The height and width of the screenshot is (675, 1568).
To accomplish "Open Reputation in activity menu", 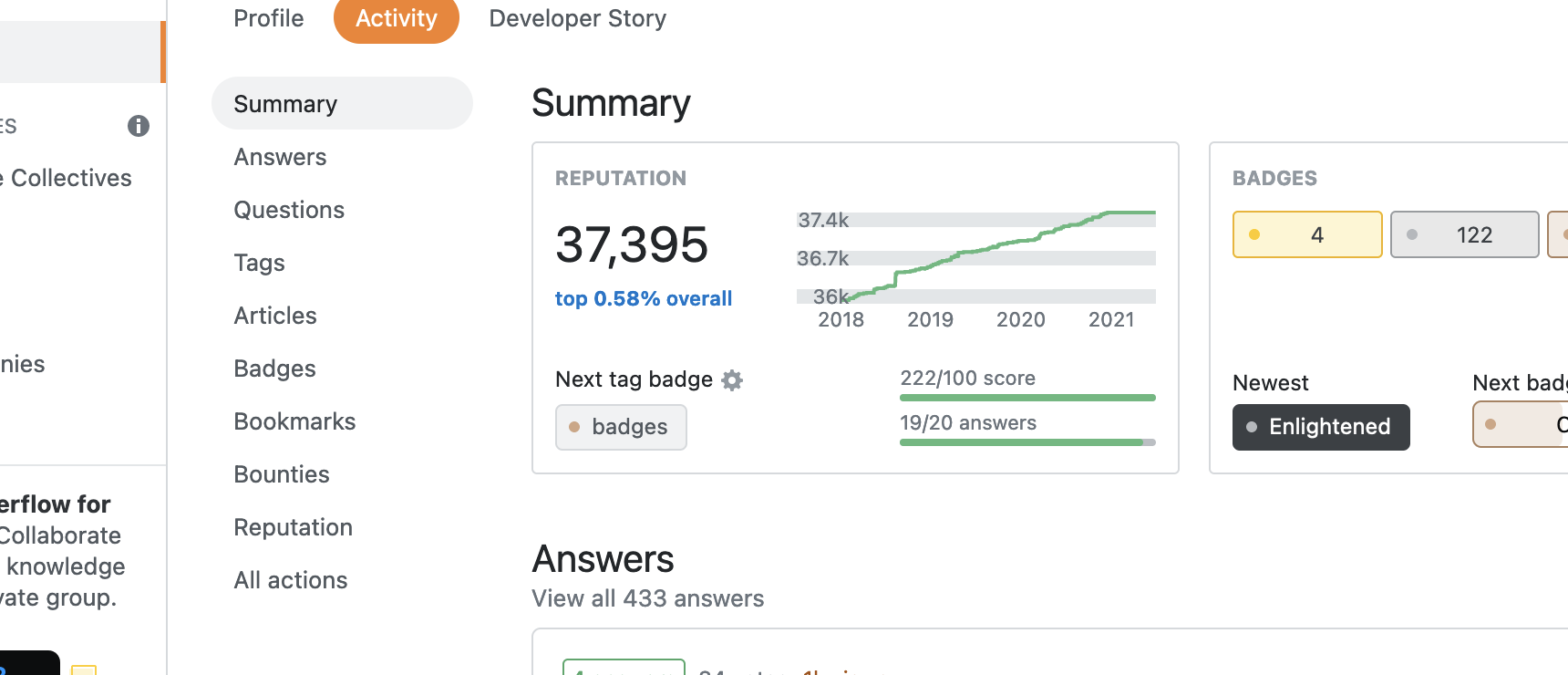I will point(293,527).
